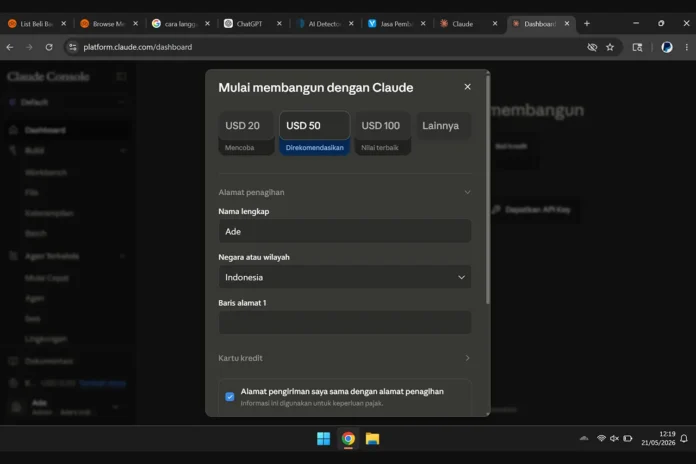Screen dimensions: 696x464
Task: Bookmark this page with the star icon
Action: 610,47
